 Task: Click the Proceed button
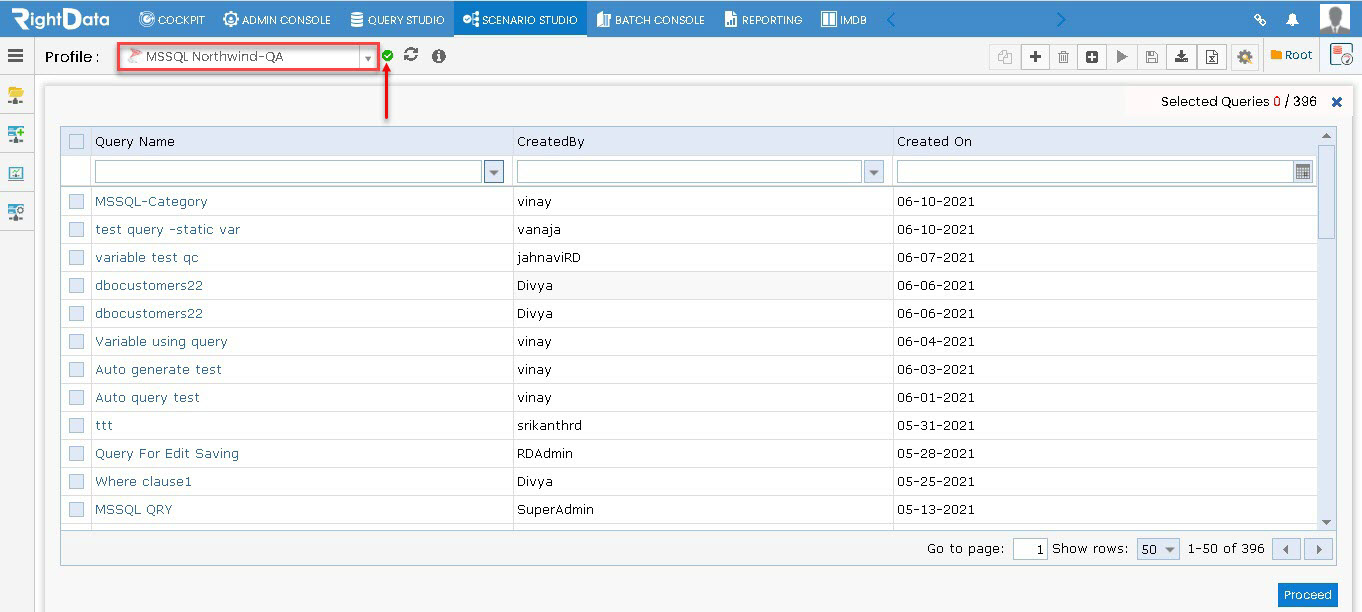pyautogui.click(x=1308, y=595)
